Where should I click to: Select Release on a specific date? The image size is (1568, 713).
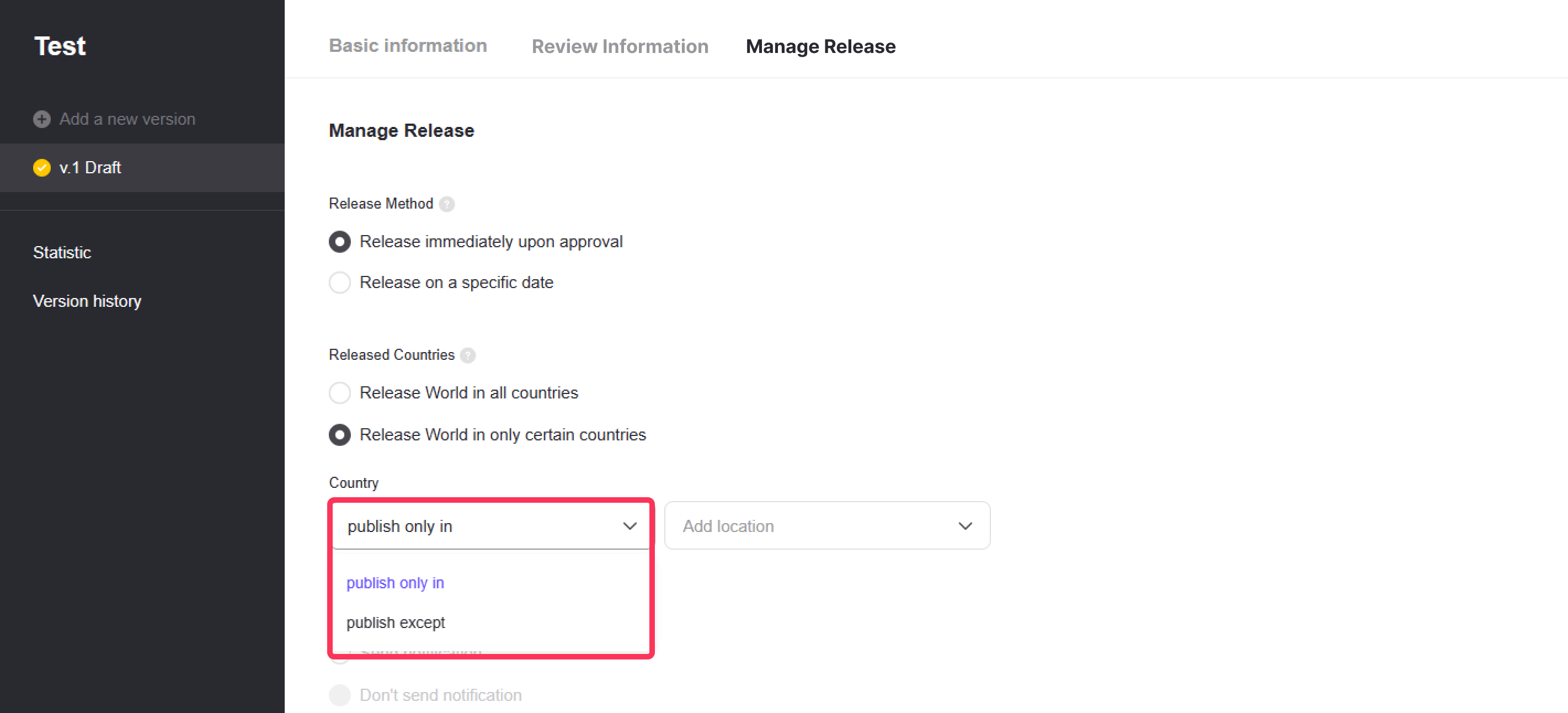340,283
